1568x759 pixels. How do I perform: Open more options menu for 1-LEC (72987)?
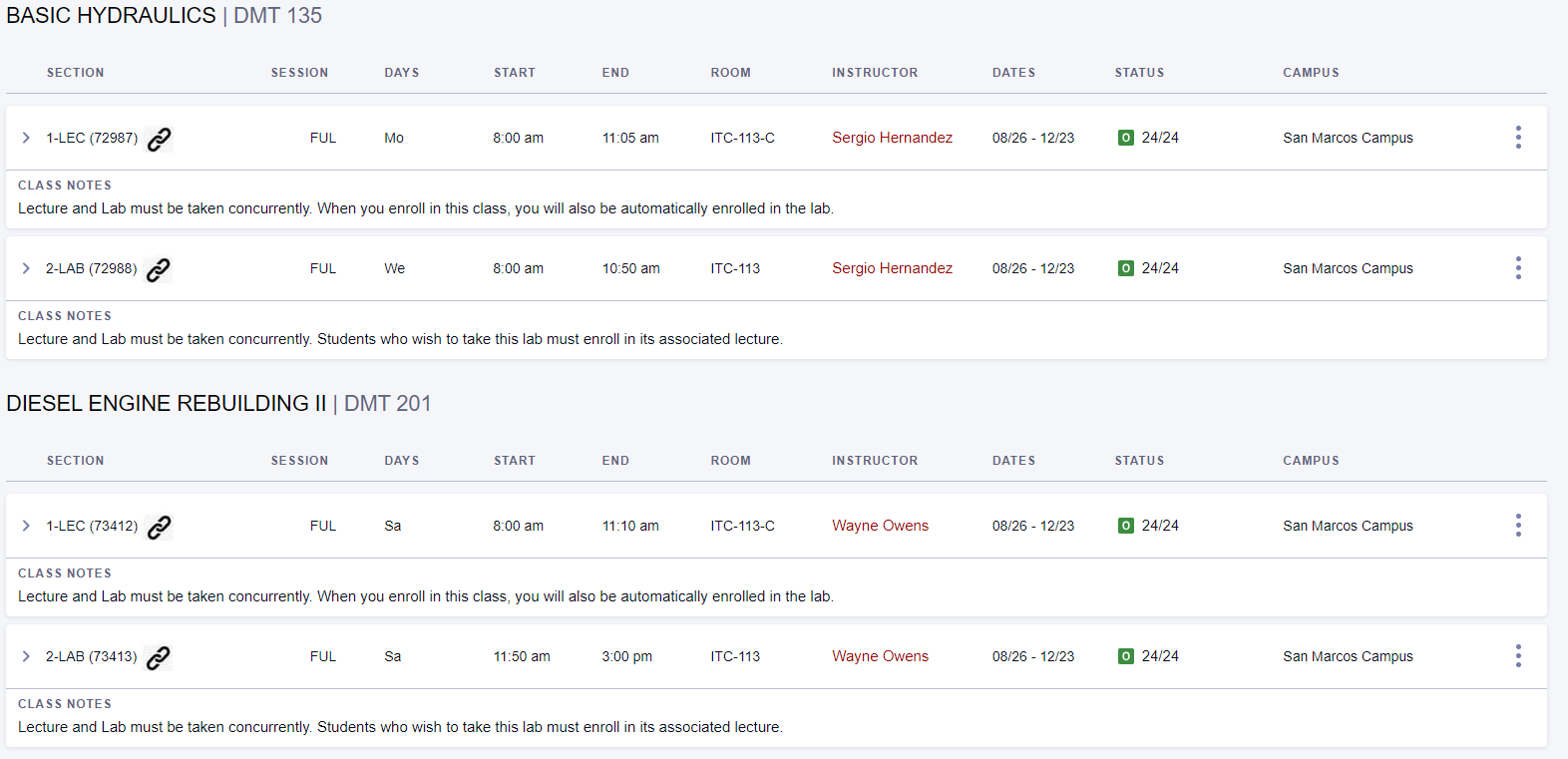pos(1518,138)
